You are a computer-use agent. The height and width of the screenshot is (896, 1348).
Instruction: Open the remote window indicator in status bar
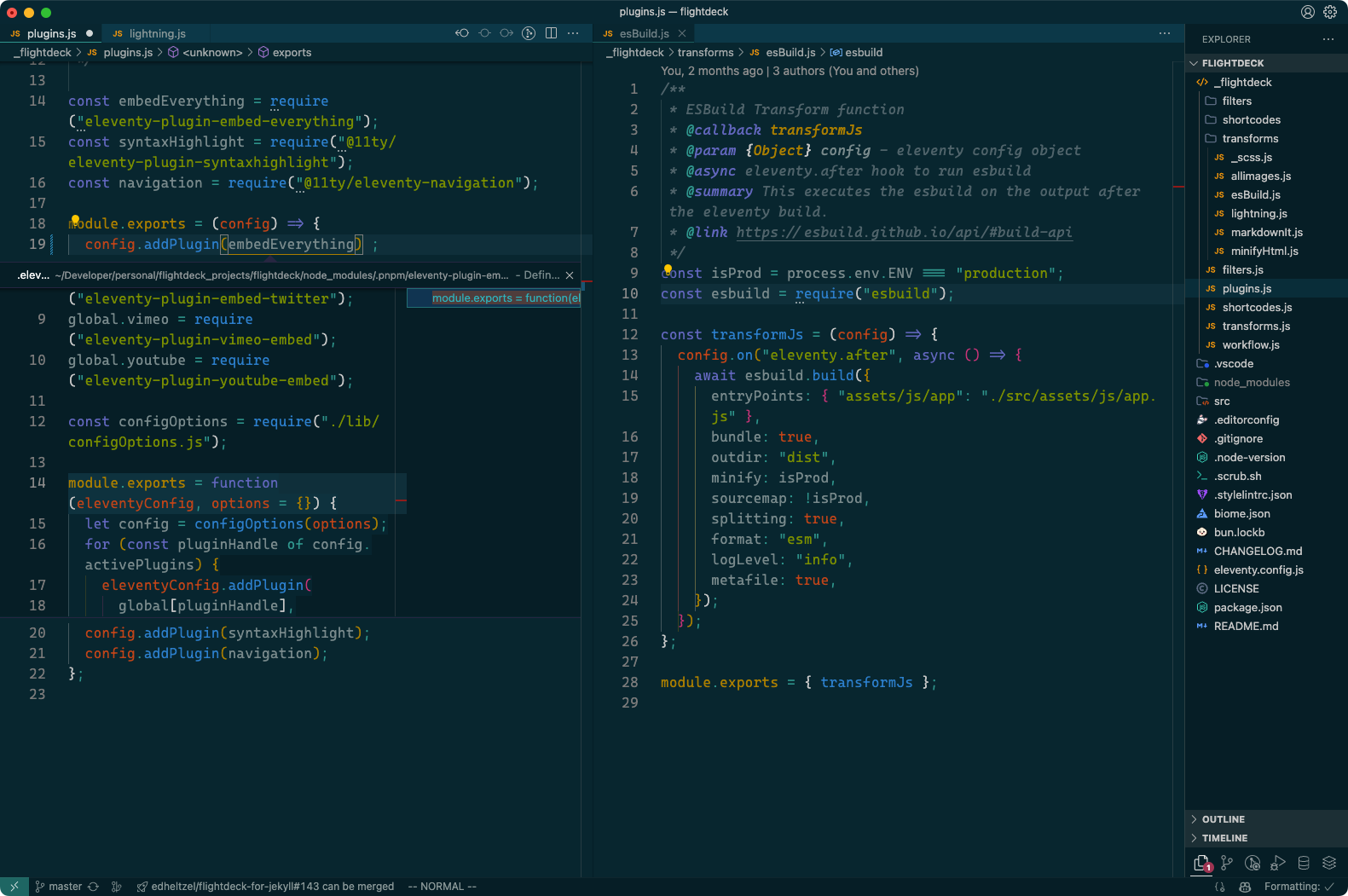click(x=14, y=887)
